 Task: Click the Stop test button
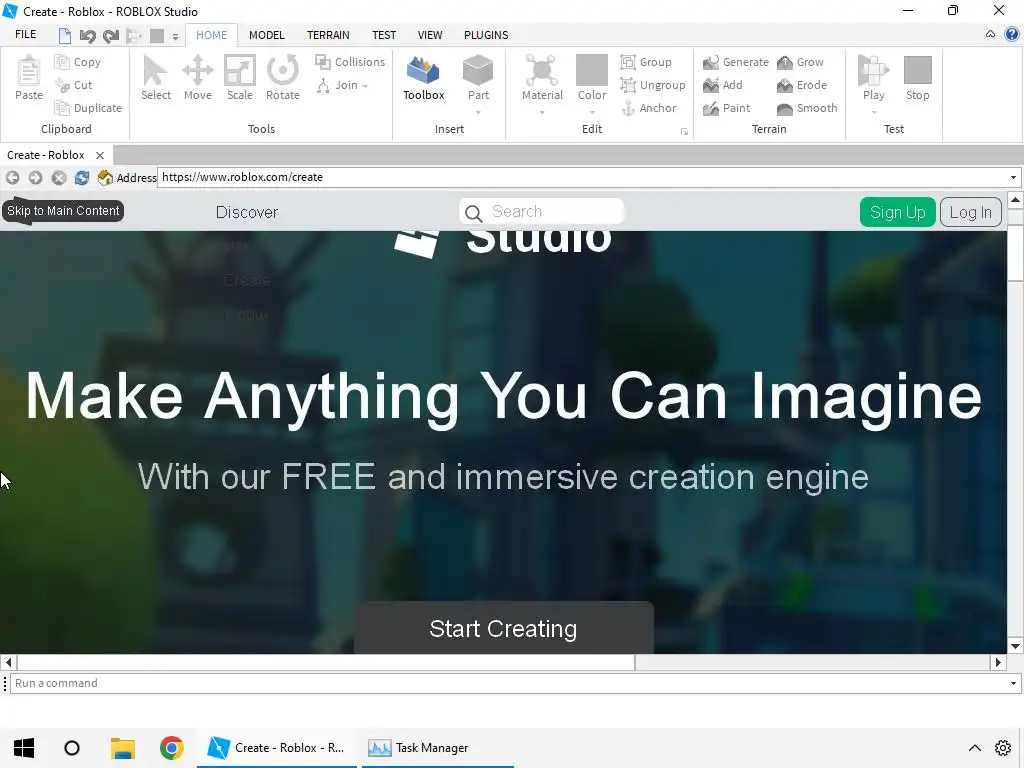coord(918,78)
